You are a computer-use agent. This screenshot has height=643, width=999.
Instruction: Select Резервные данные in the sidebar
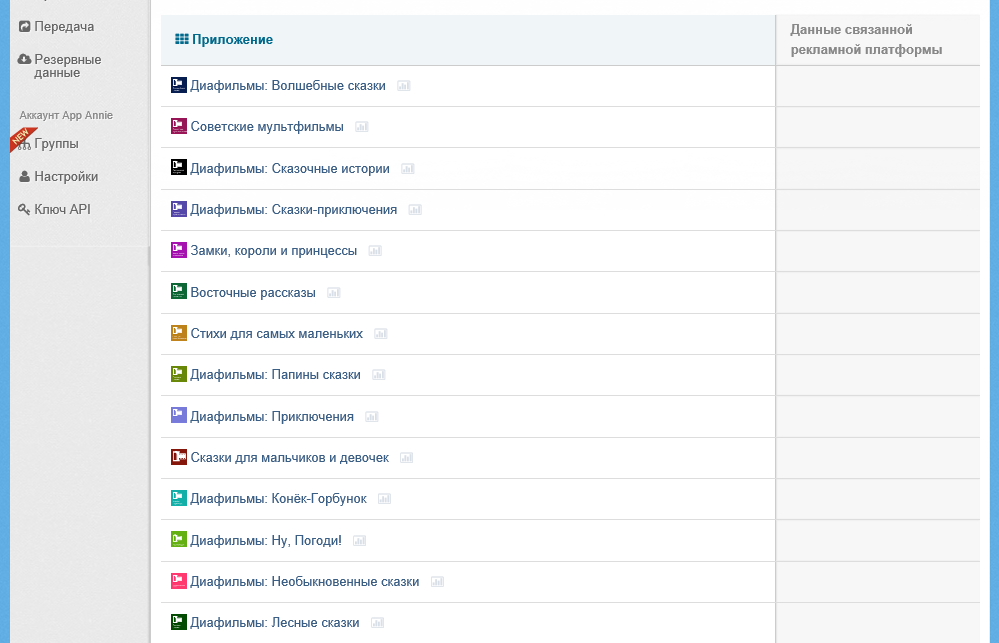[x=67, y=66]
